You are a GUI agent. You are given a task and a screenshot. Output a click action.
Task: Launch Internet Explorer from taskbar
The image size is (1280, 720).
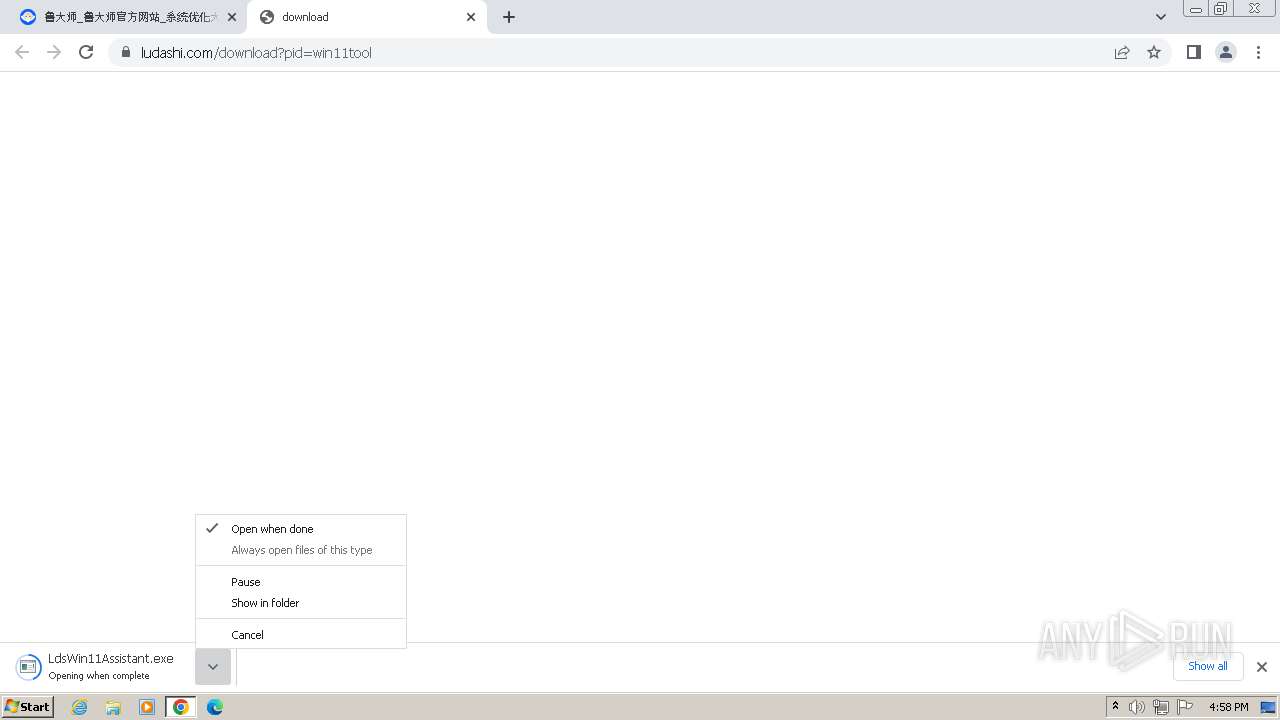pyautogui.click(x=80, y=707)
